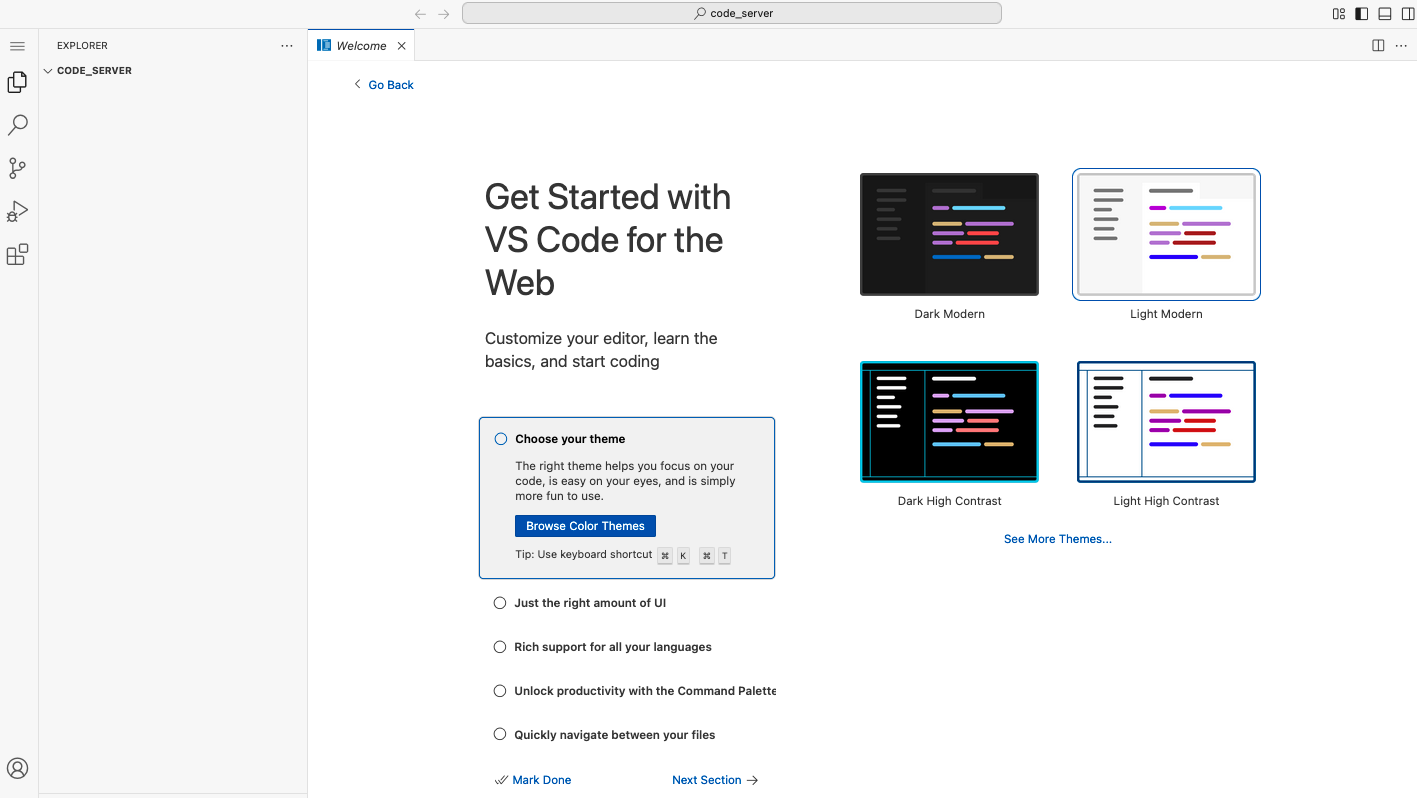Select the Light High Contrast theme thumbnail
Screen dimensions: 1417x798
(x=1166, y=422)
